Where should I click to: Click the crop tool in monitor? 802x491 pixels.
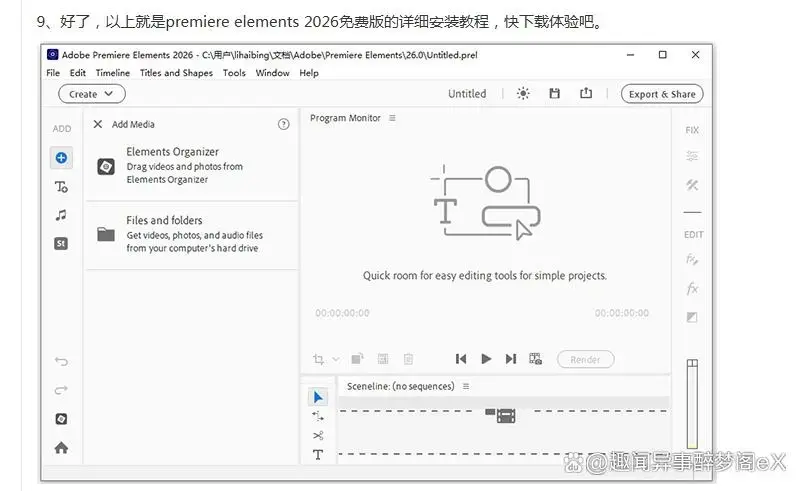318,360
